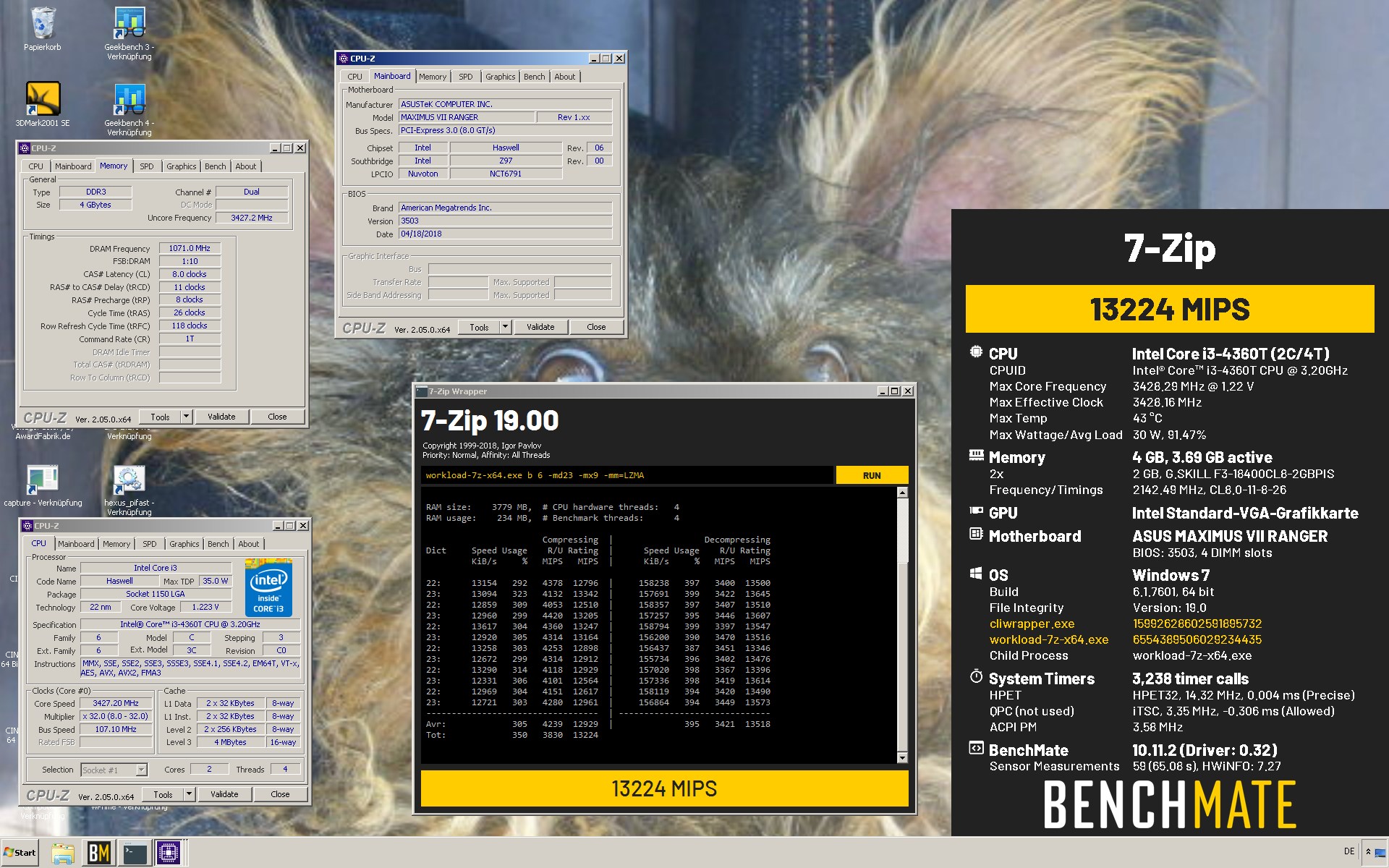Click the 7-Zip Wrapper scroll up arrow
Viewport: 1389px width, 868px height.
902,493
